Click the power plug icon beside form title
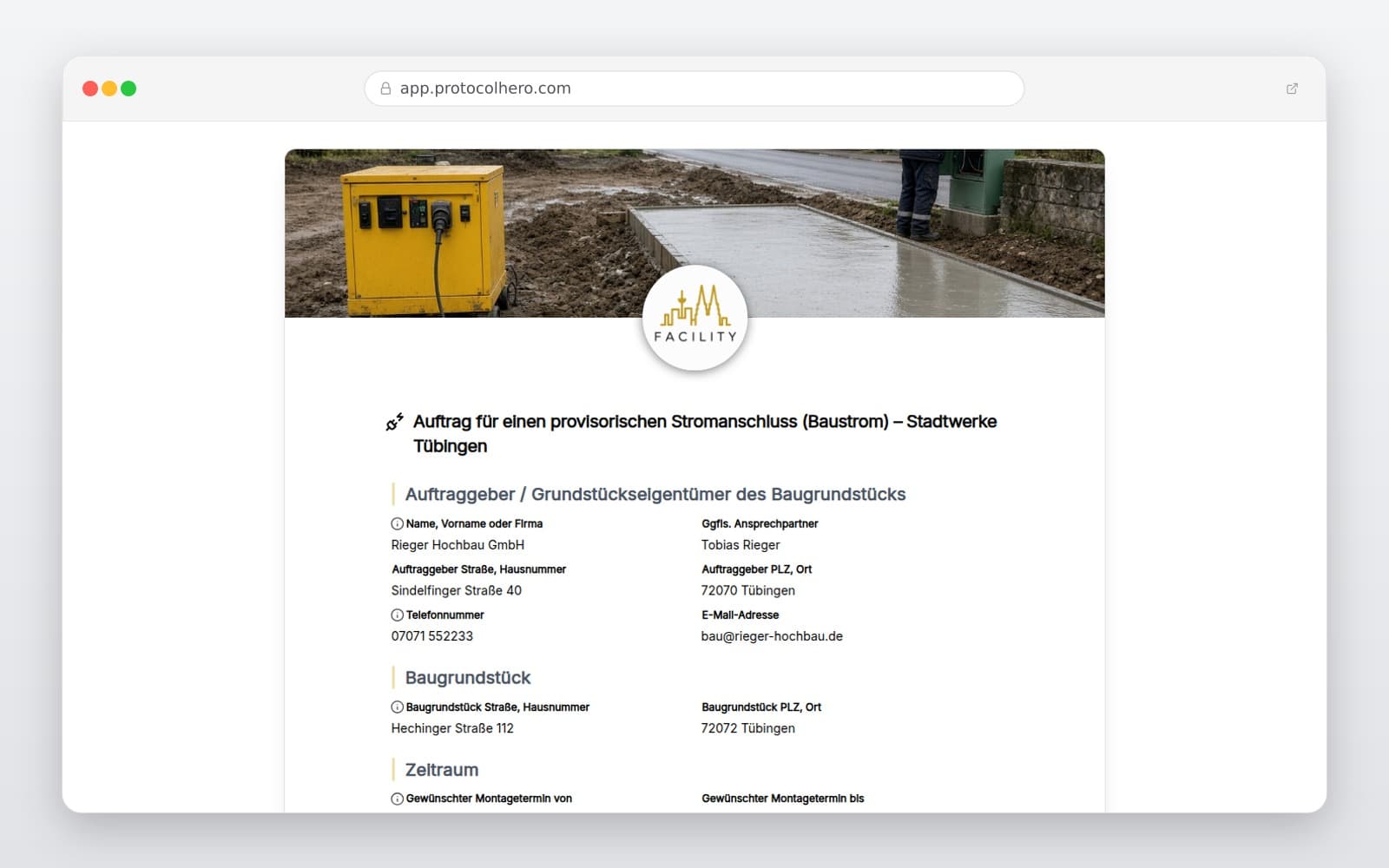Screen dimensions: 1389x868 pyautogui.click(x=395, y=422)
